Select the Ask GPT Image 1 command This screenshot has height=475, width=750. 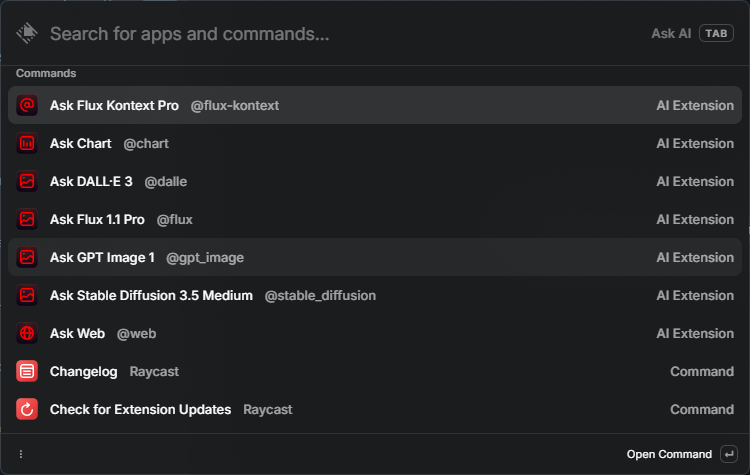click(x=375, y=257)
